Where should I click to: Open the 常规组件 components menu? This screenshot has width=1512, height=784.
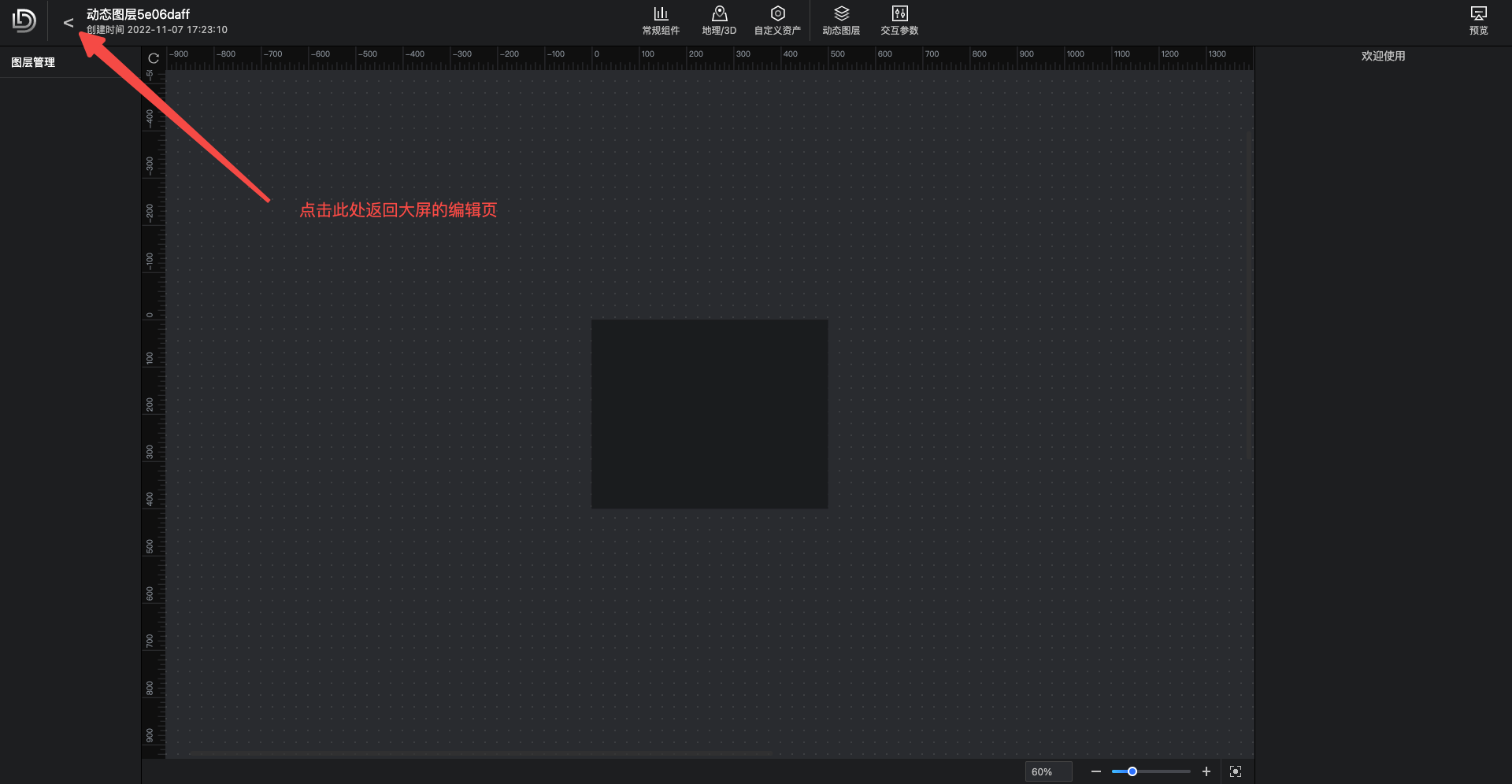click(661, 20)
